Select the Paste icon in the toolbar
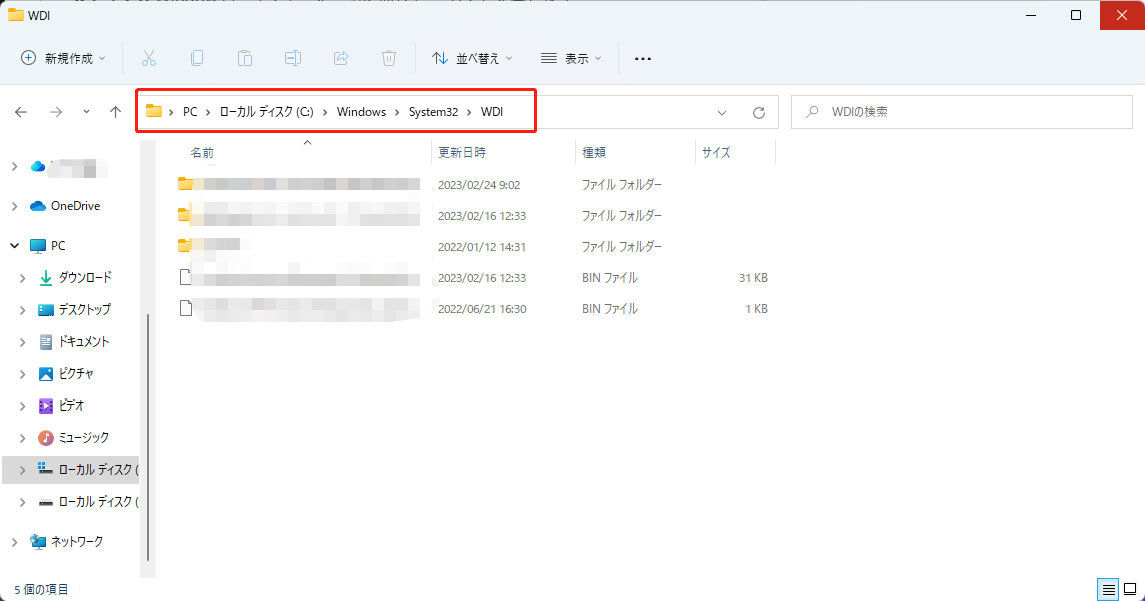1145x601 pixels. pyautogui.click(x=245, y=58)
